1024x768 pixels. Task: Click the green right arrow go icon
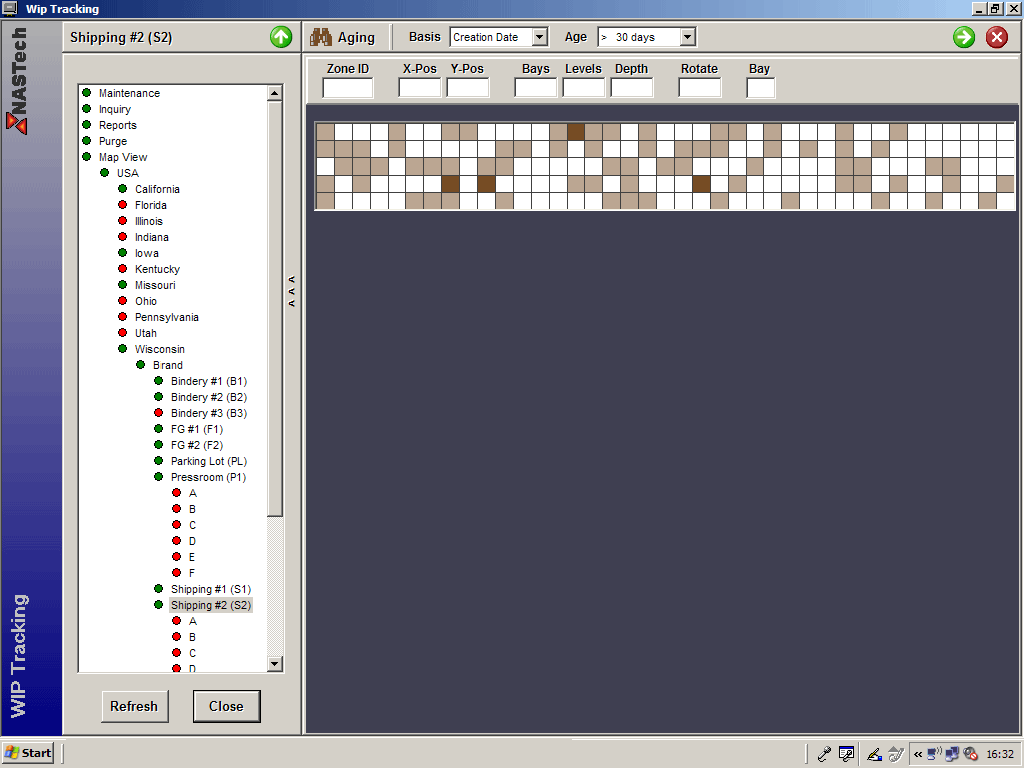[964, 38]
